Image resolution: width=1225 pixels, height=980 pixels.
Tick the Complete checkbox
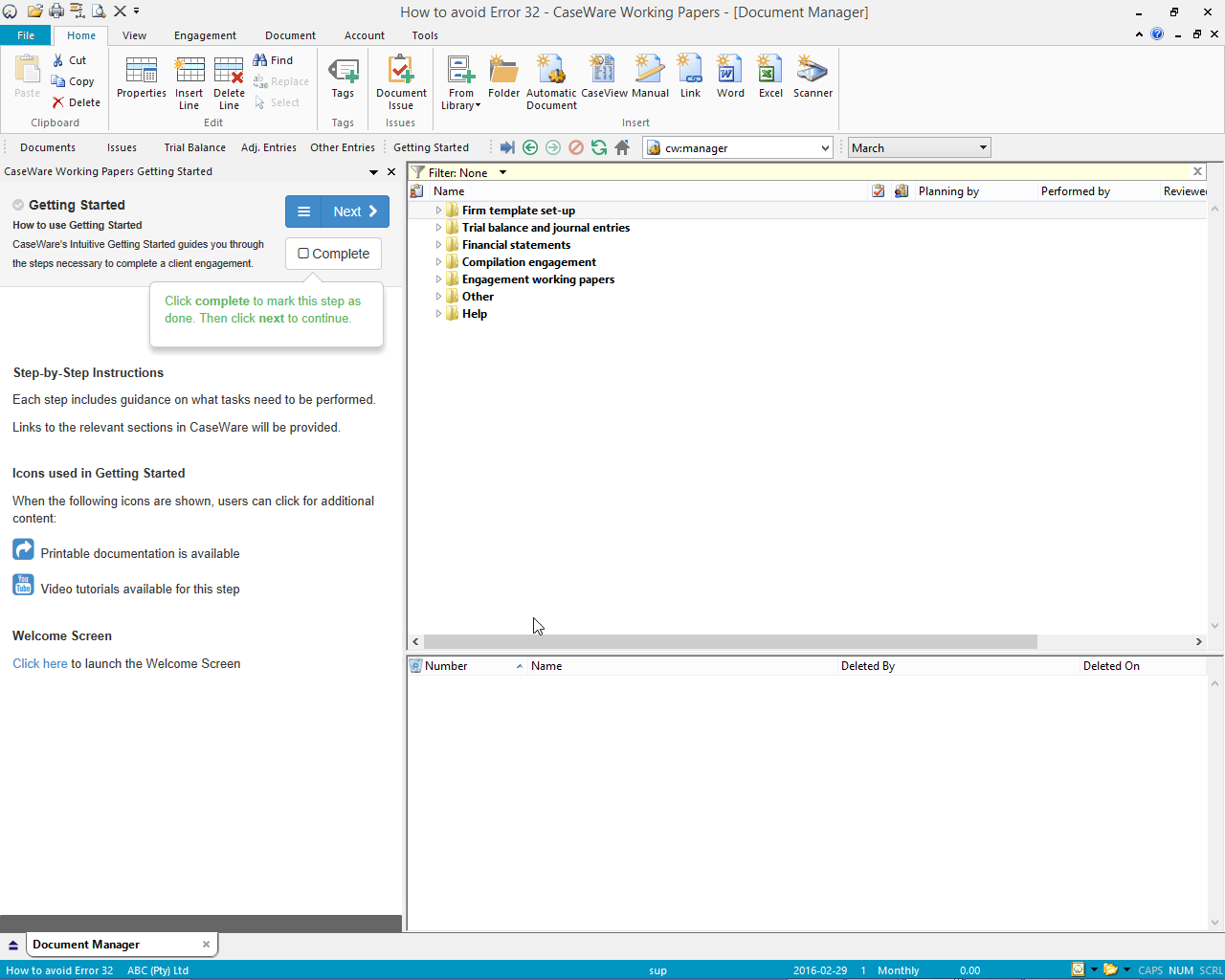pyautogui.click(x=303, y=254)
